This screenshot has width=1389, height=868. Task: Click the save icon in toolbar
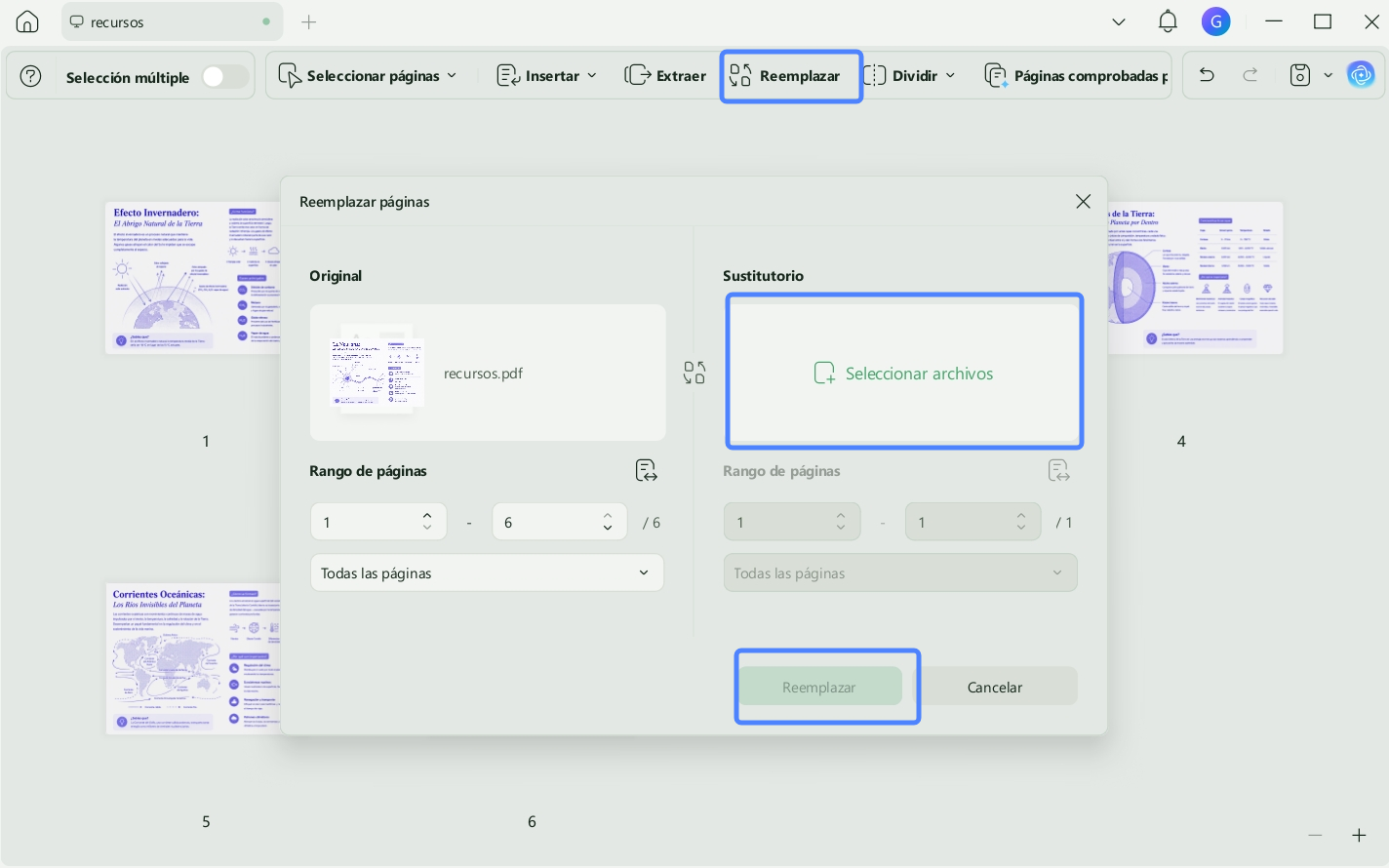click(x=1299, y=75)
